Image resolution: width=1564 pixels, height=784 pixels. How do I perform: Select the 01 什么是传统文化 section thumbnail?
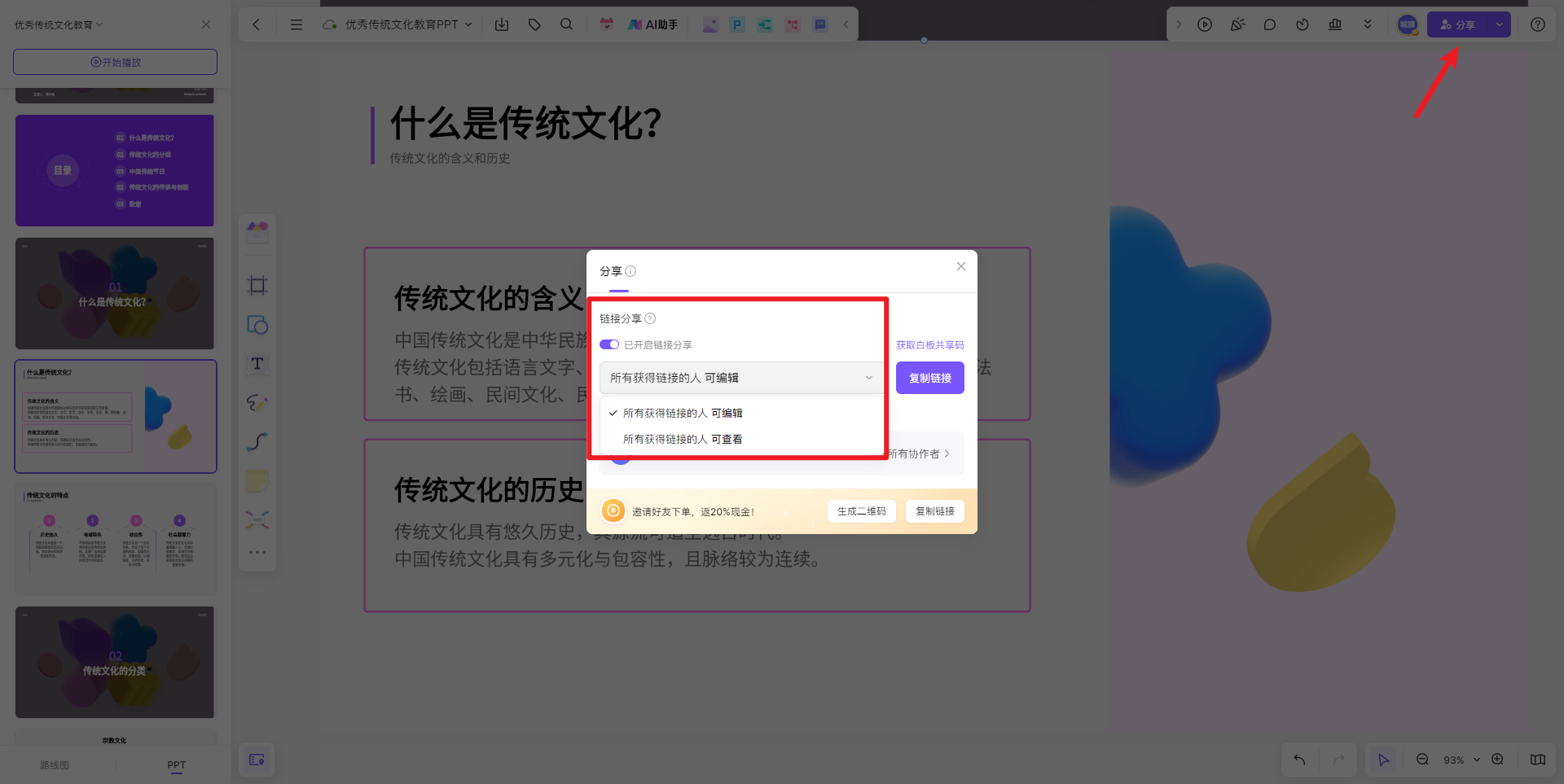point(115,294)
